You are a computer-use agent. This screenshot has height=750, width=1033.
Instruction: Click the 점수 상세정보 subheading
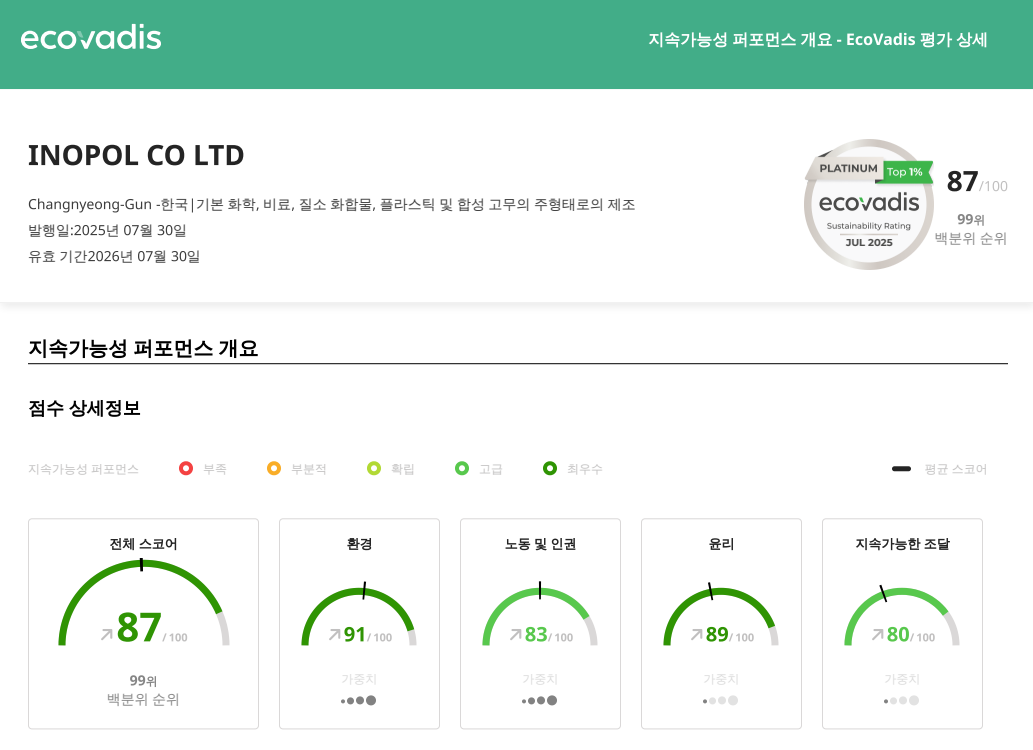(x=84, y=408)
